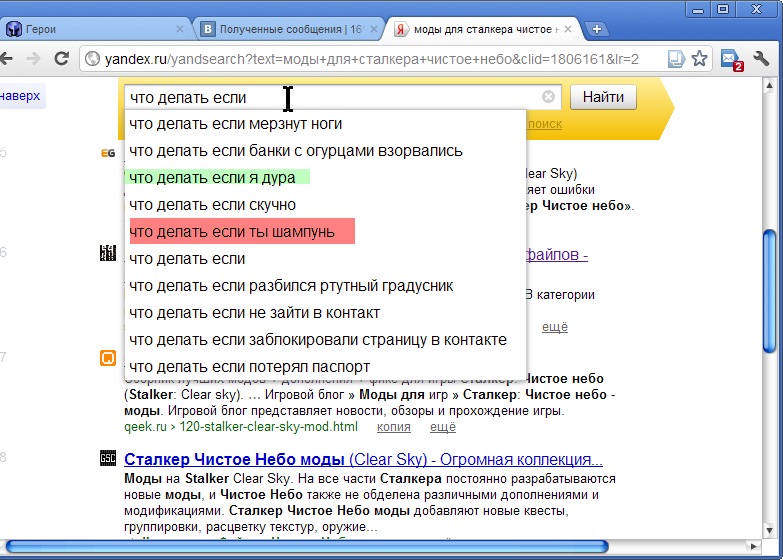Open the копия link under qeek.ru result
This screenshot has height=560, width=783.
pyautogui.click(x=393, y=427)
